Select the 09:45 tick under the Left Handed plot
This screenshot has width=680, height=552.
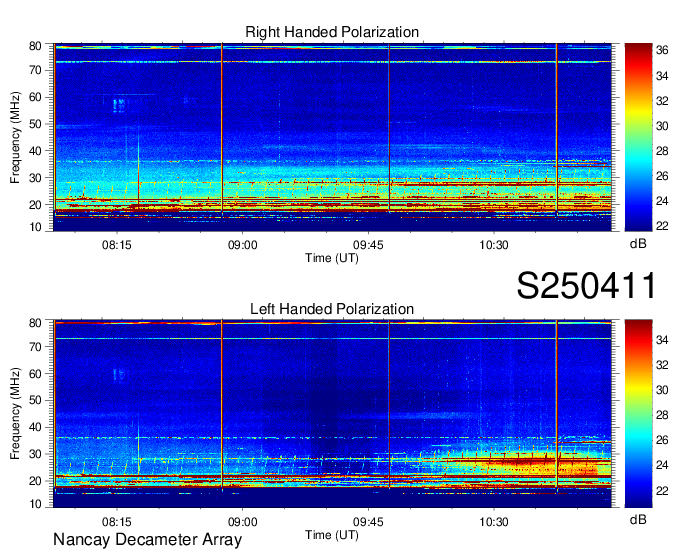(x=368, y=521)
